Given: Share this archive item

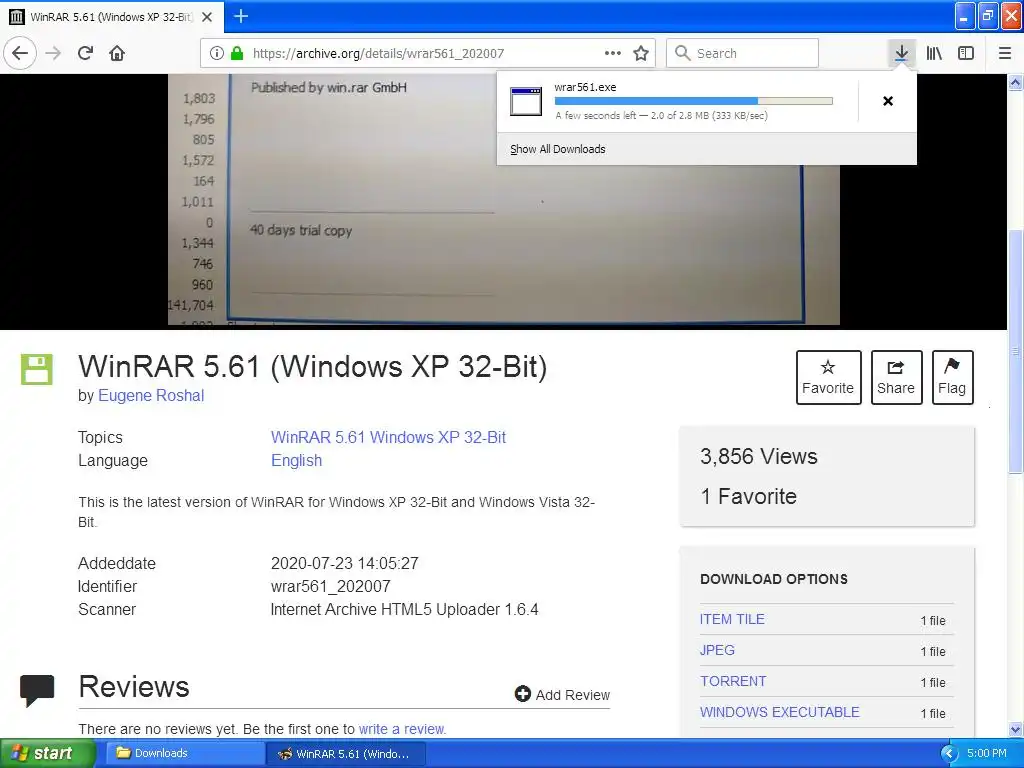Looking at the screenshot, I should pyautogui.click(x=896, y=377).
